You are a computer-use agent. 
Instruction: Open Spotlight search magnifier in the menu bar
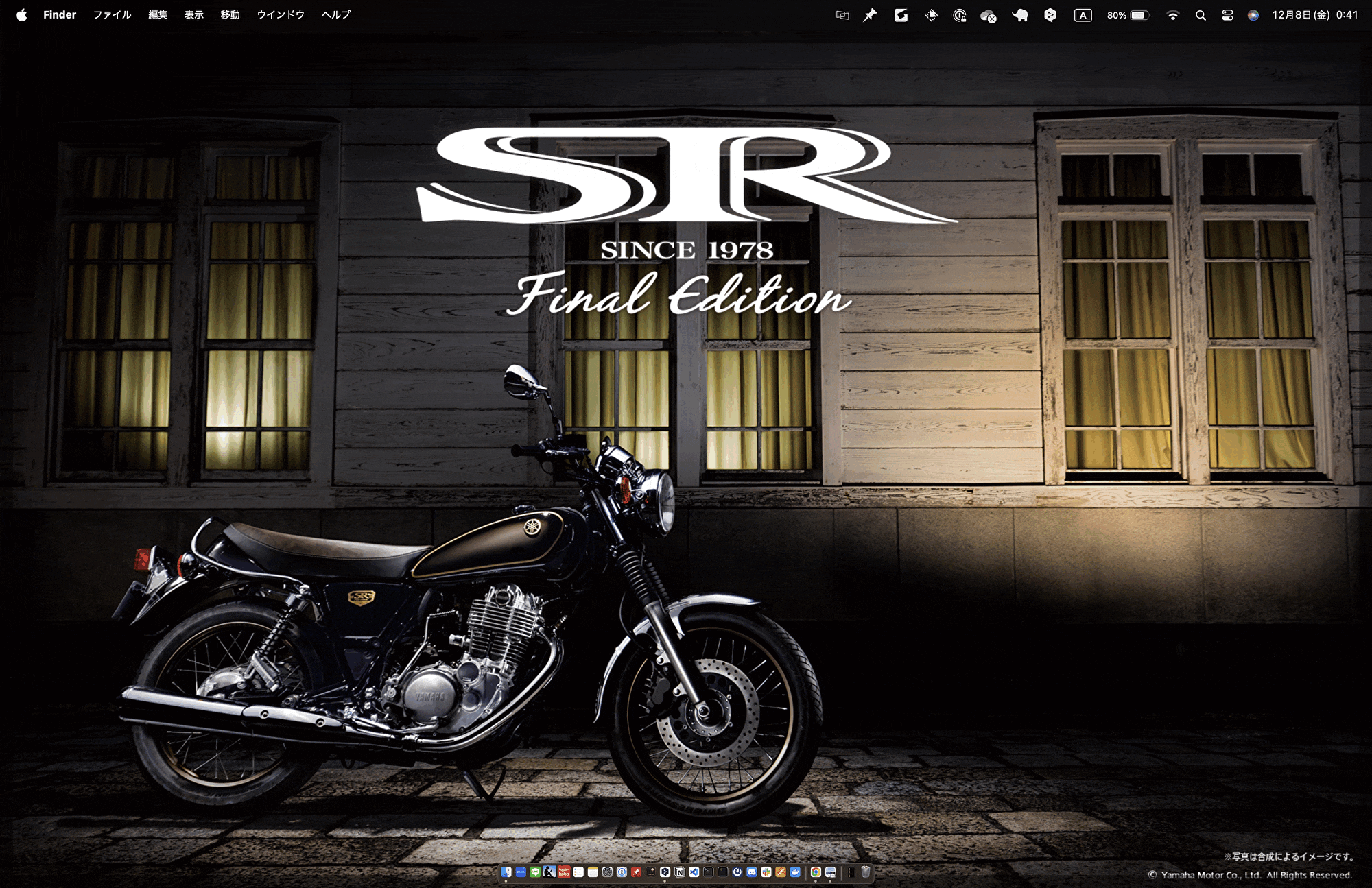1200,15
